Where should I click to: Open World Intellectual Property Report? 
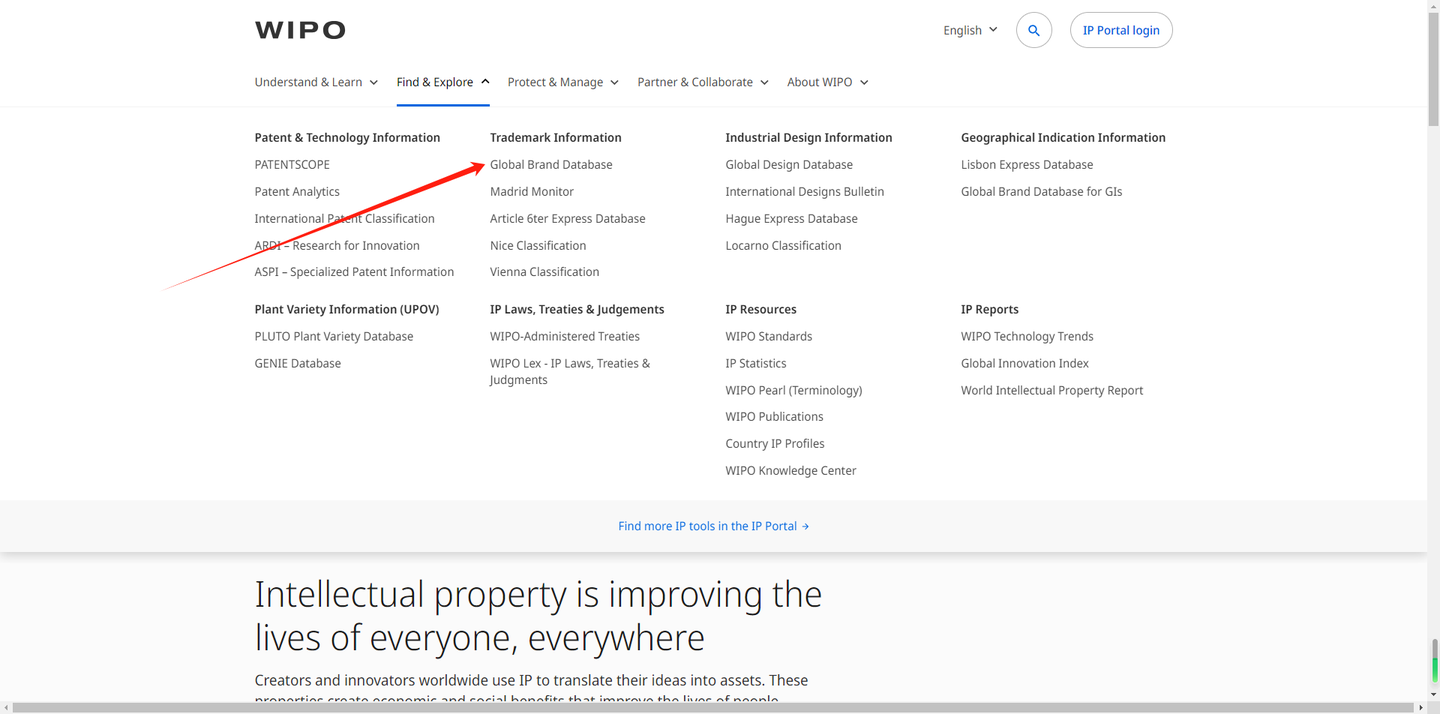1052,391
